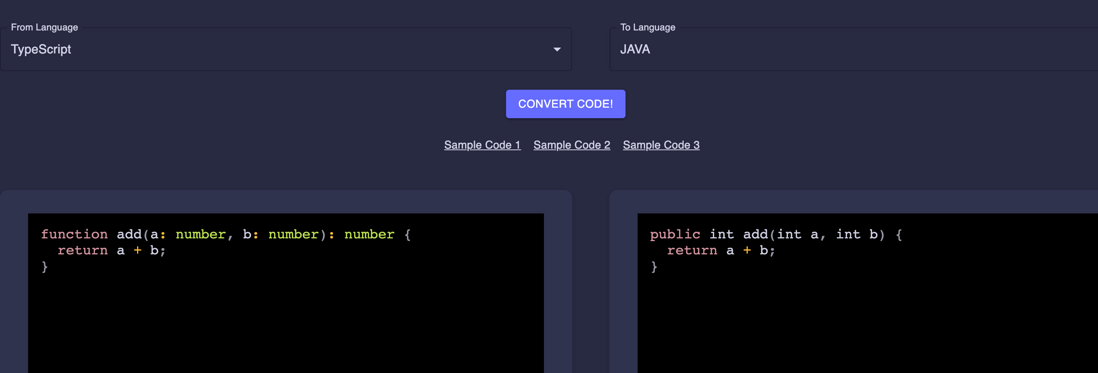Click the From Language field label
The image size is (1098, 373).
tap(44, 27)
